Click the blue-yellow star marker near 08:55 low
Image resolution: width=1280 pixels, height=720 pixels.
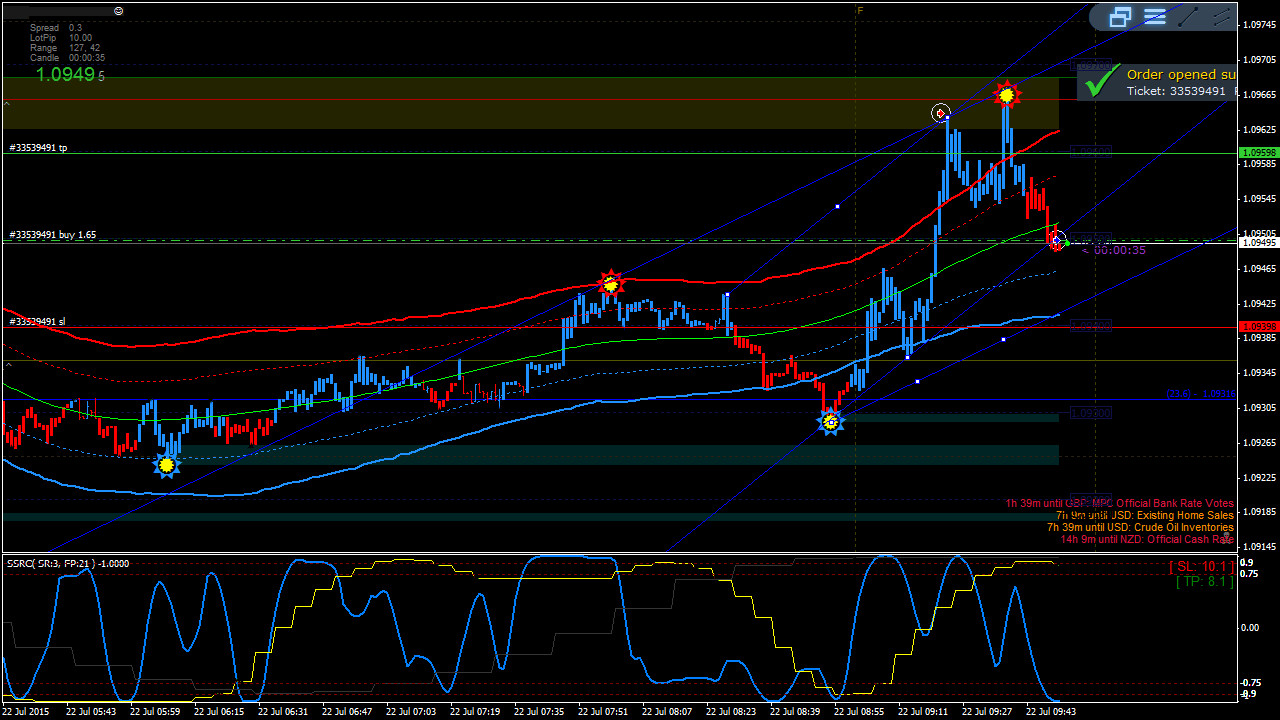[830, 422]
